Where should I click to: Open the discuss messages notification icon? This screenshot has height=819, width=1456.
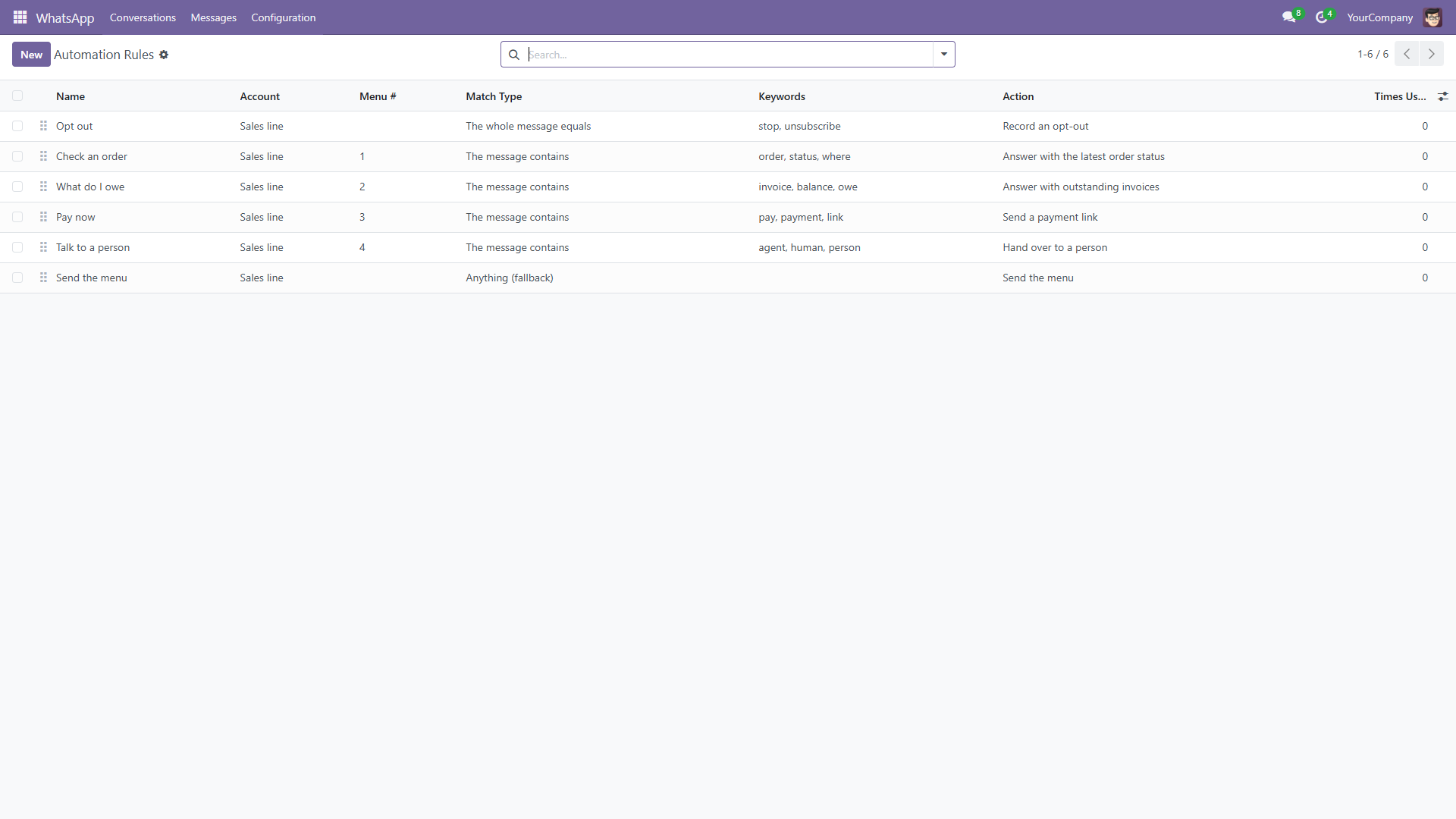1288,17
